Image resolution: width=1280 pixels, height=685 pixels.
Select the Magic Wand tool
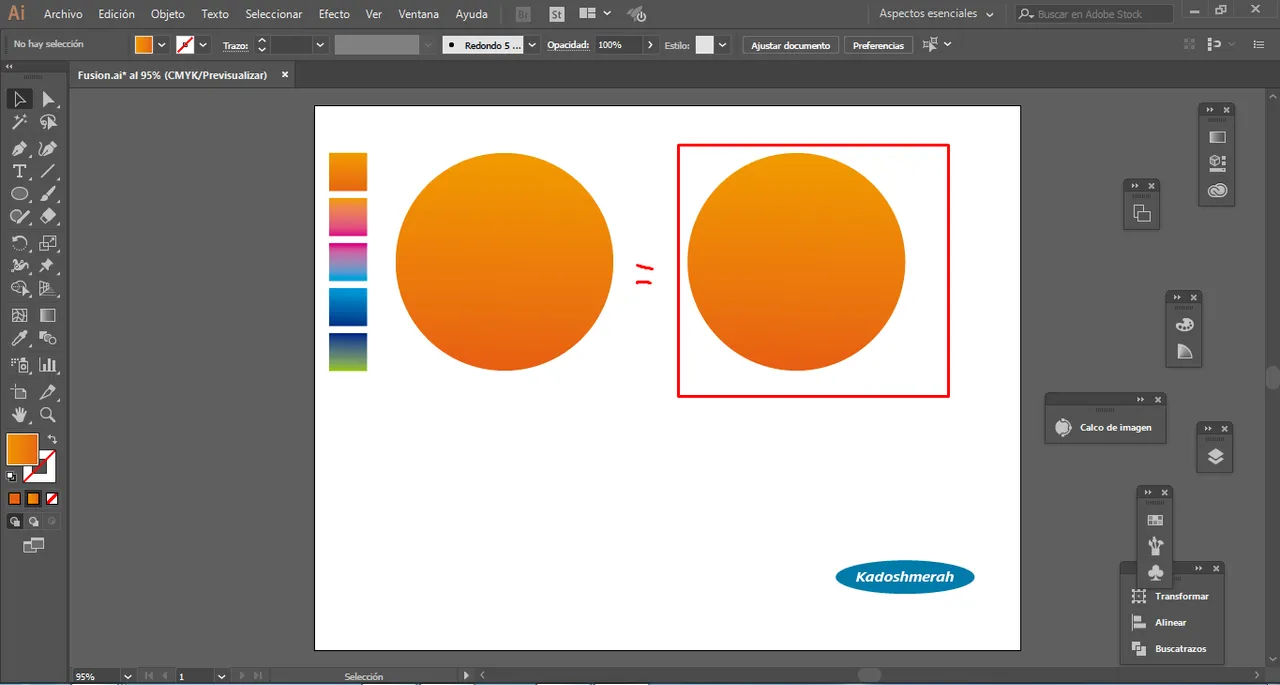(x=19, y=122)
